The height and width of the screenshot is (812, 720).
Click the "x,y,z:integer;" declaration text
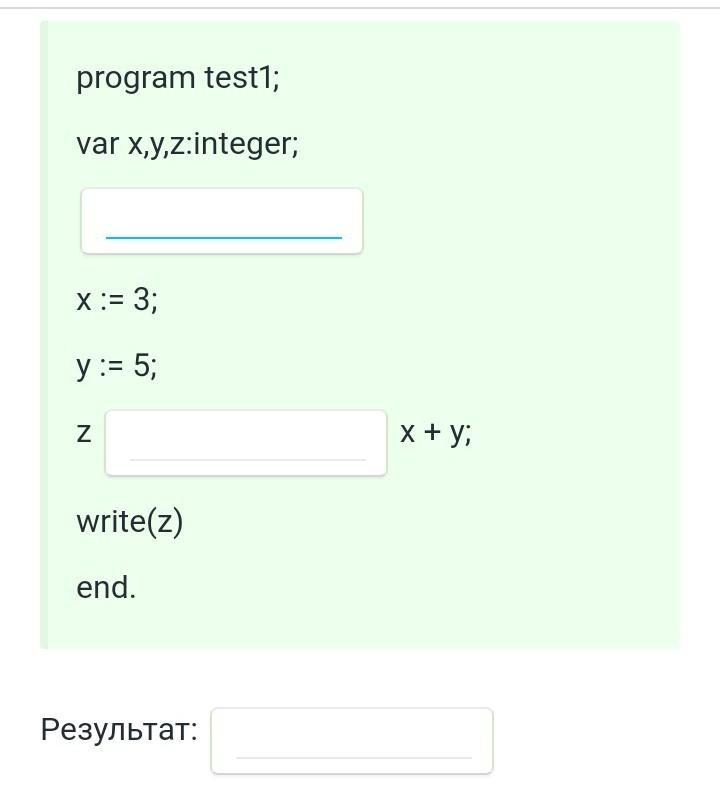[212, 145]
